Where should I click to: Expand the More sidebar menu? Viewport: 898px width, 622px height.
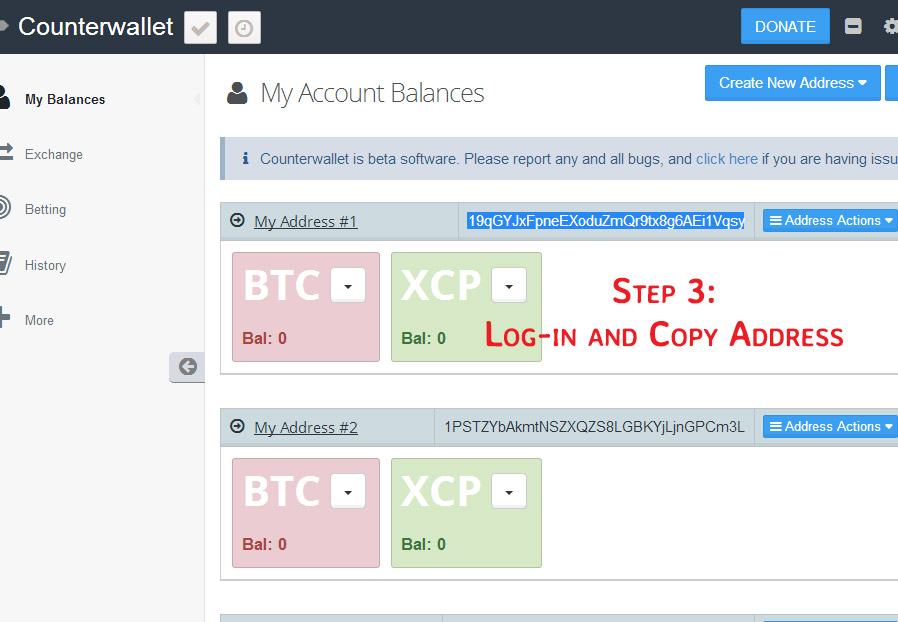click(40, 320)
